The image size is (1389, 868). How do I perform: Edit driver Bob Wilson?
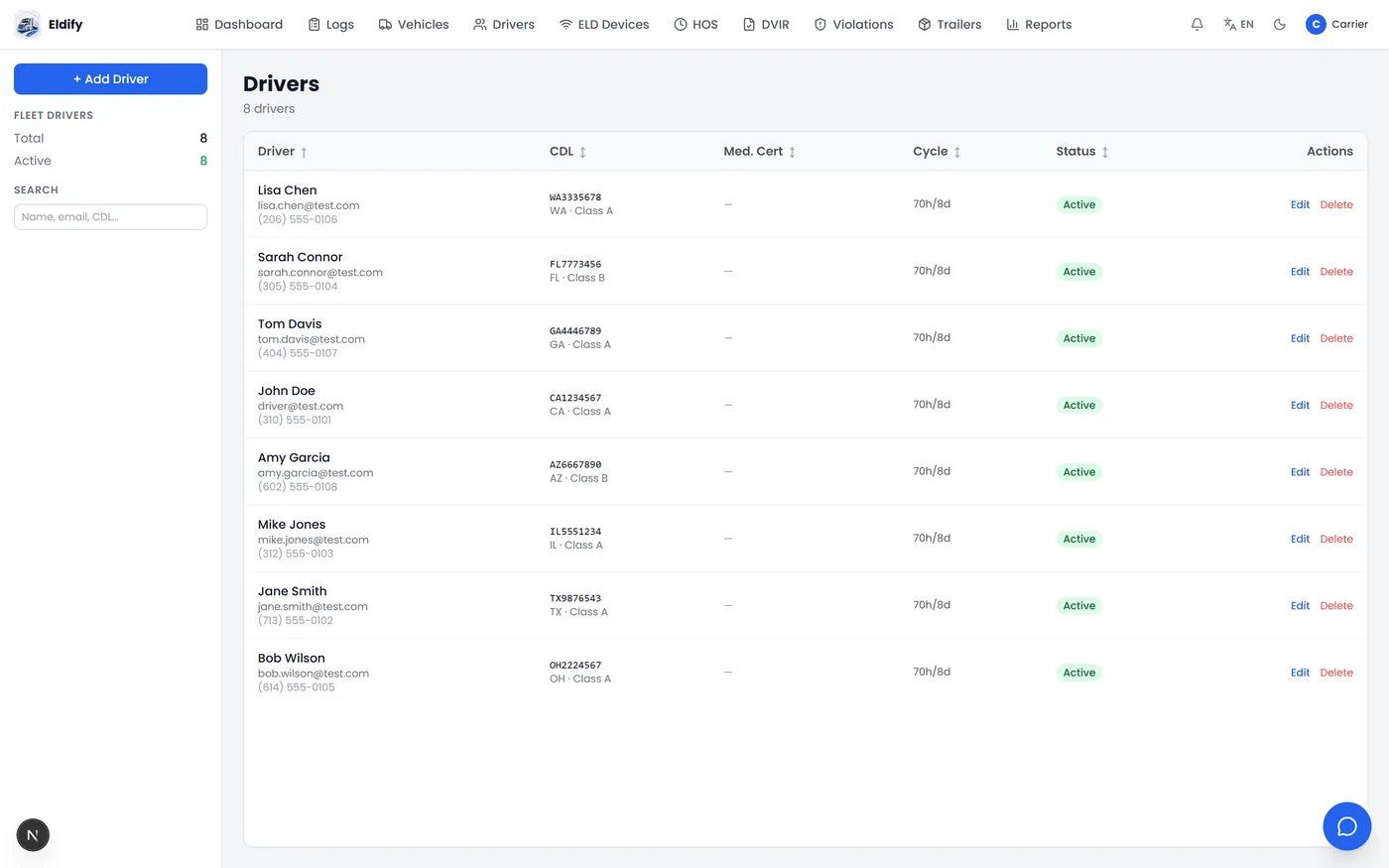click(x=1300, y=673)
